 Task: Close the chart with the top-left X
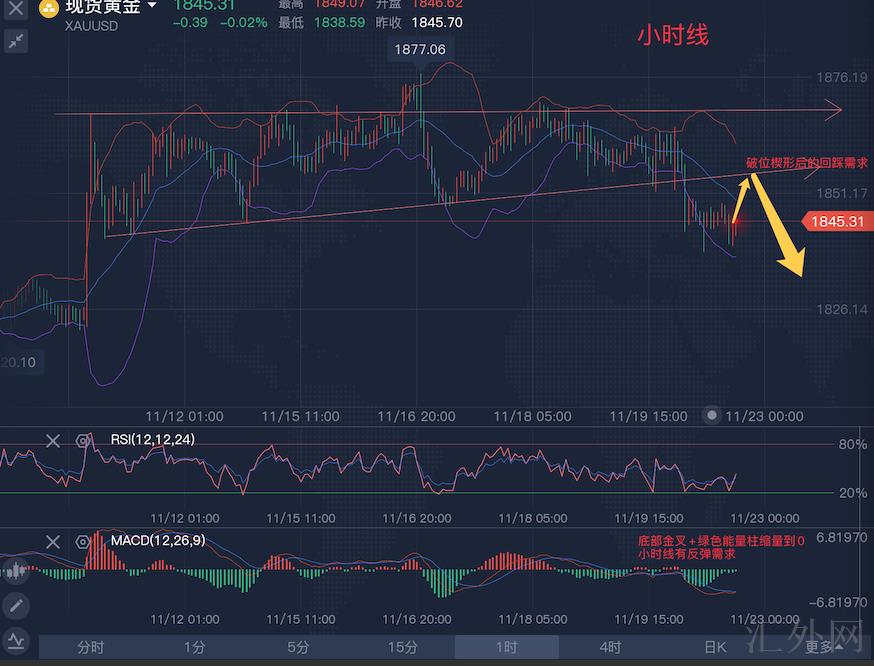pyautogui.click(x=15, y=9)
